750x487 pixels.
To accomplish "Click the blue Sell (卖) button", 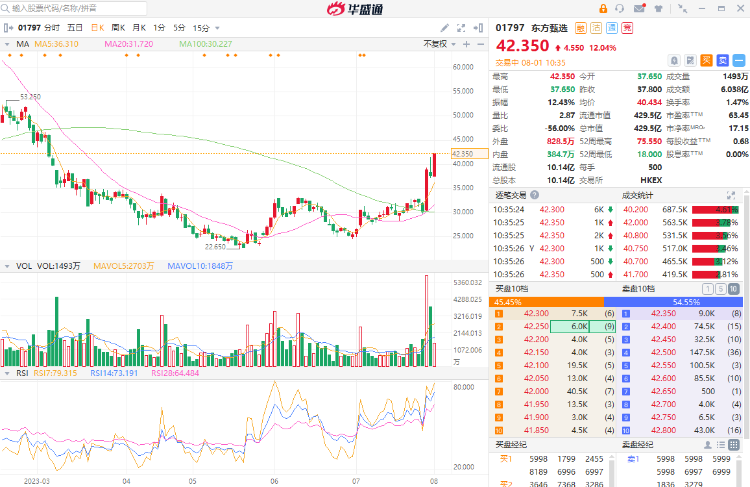I will coord(721,61).
